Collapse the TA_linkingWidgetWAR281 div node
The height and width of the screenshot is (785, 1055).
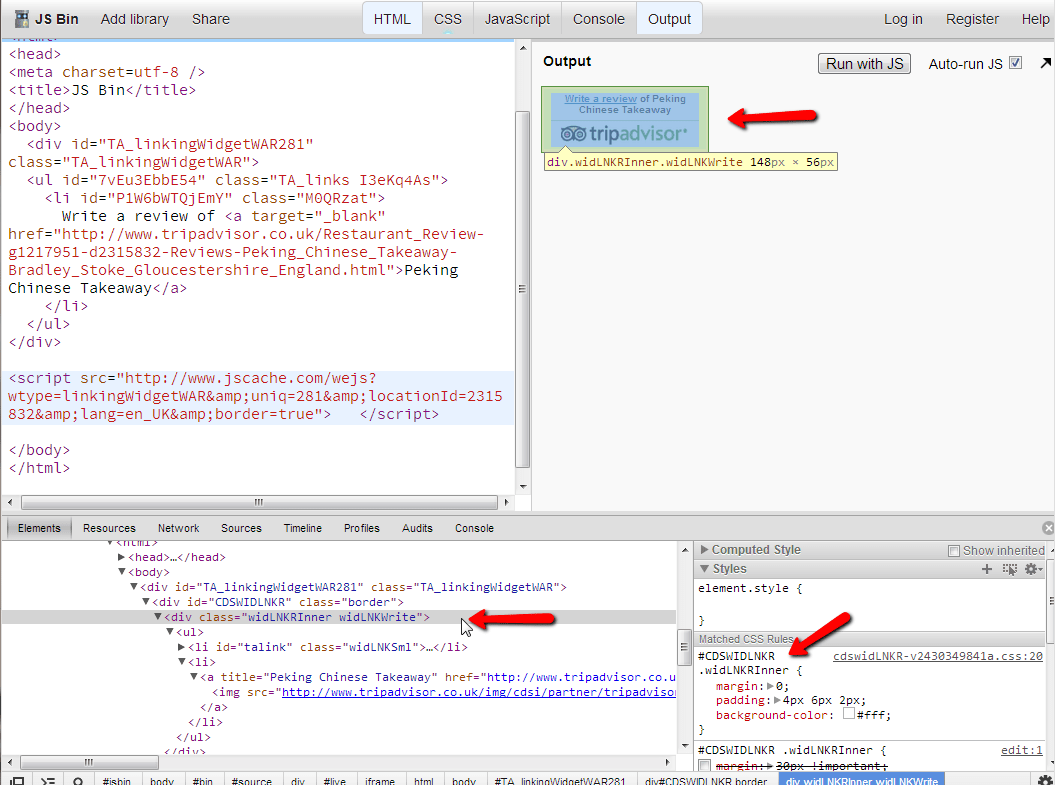[x=134, y=587]
